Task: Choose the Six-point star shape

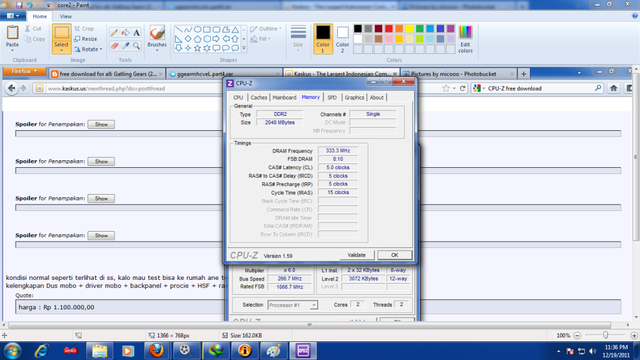Action: pyautogui.click(x=207, y=48)
